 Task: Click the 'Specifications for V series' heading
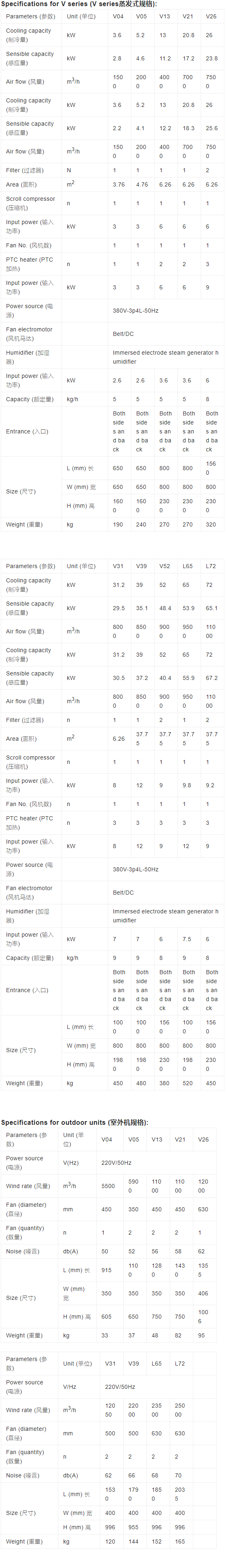pos(79,4)
